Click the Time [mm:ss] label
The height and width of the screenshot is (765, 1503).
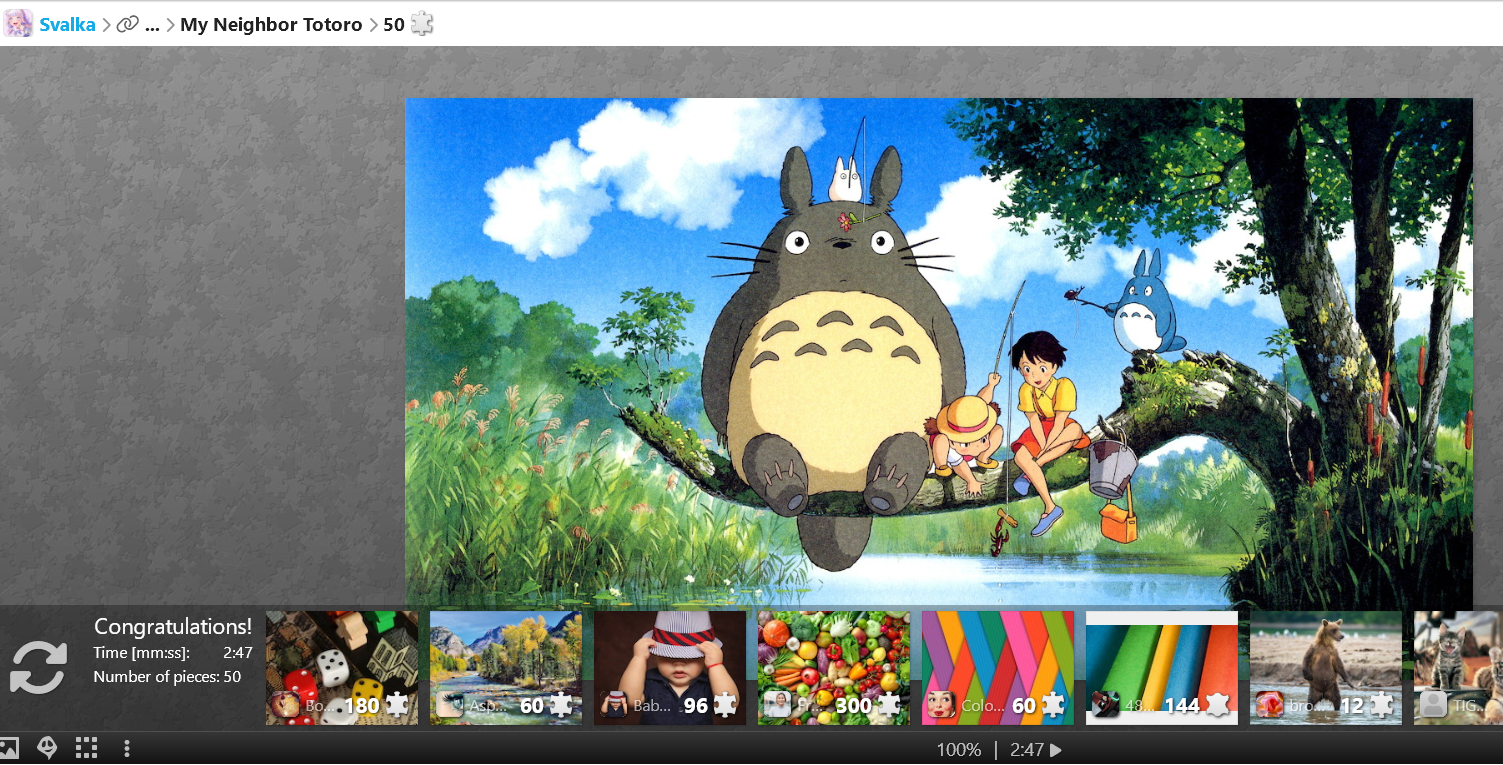click(x=142, y=653)
